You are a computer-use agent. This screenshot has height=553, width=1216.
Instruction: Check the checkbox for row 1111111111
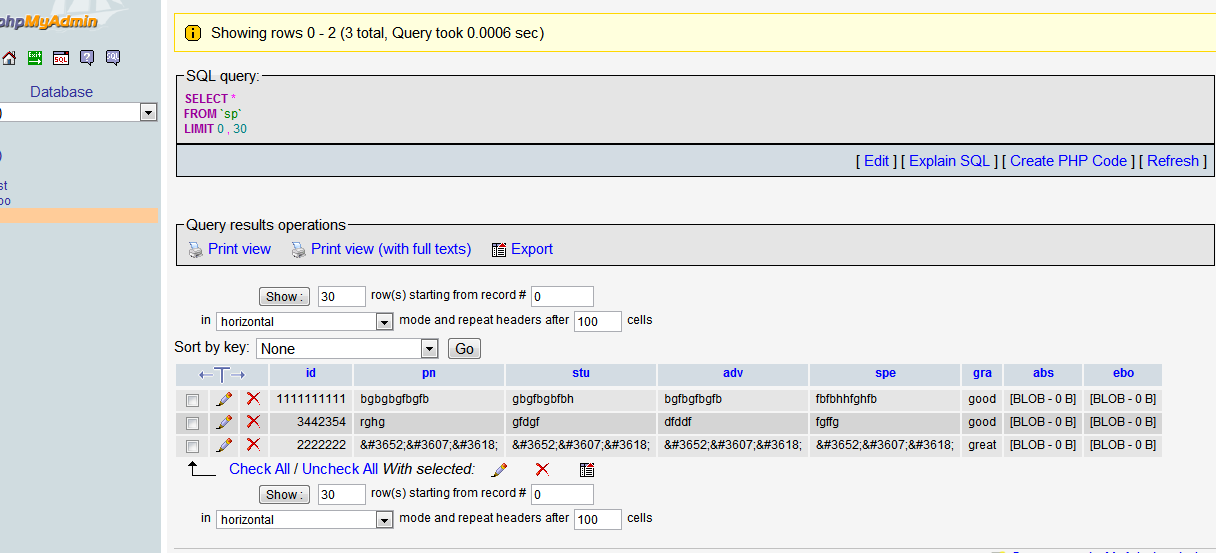point(192,399)
